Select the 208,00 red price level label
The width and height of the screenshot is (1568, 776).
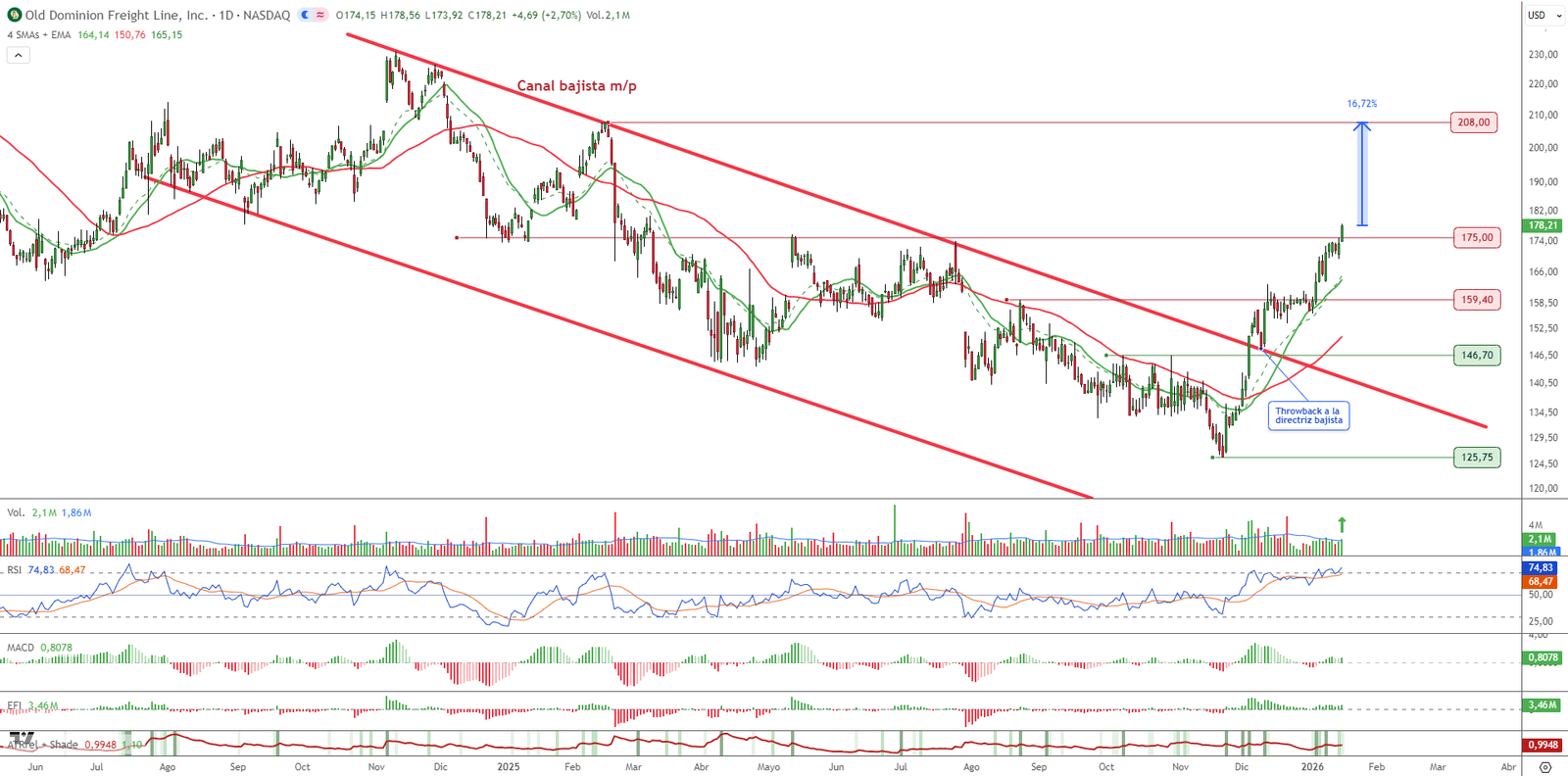[x=1473, y=122]
